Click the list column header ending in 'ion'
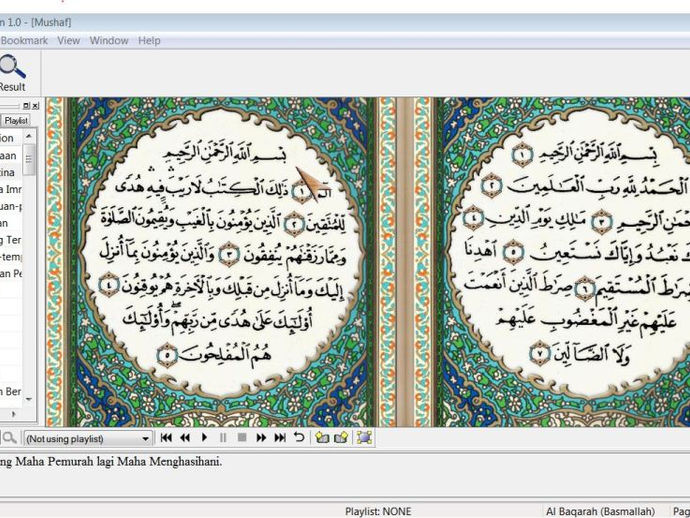Image resolution: width=690 pixels, height=518 pixels. pyautogui.click(x=11, y=138)
